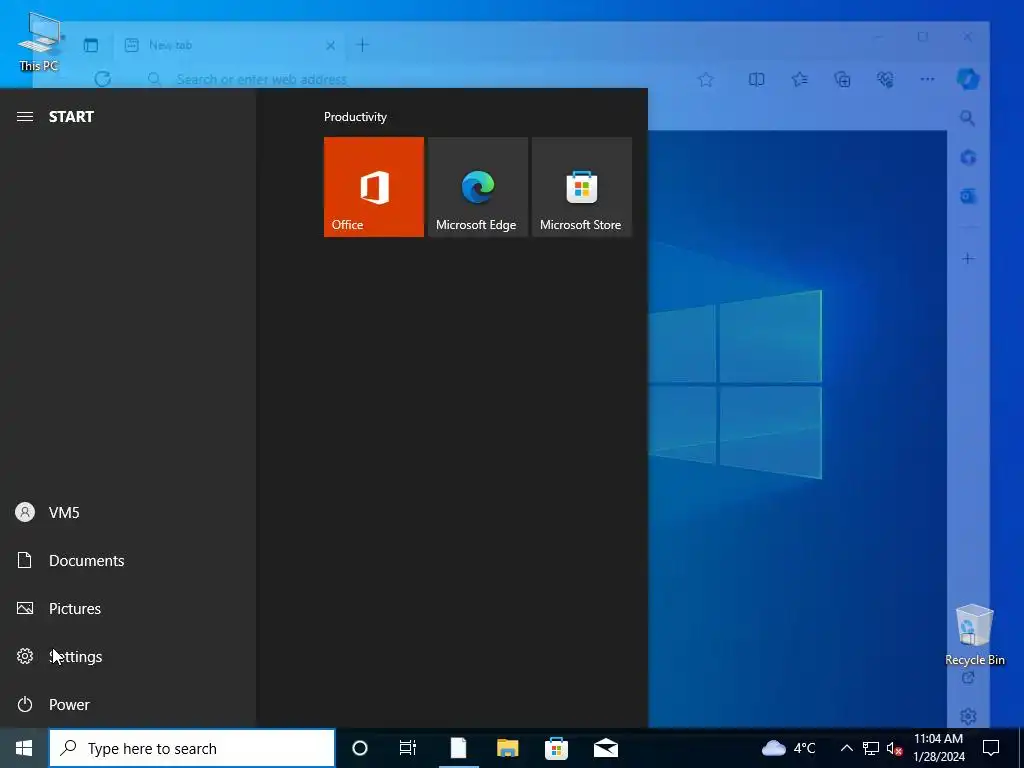Open the notification Action Center
The width and height of the screenshot is (1024, 768).
tap(991, 748)
